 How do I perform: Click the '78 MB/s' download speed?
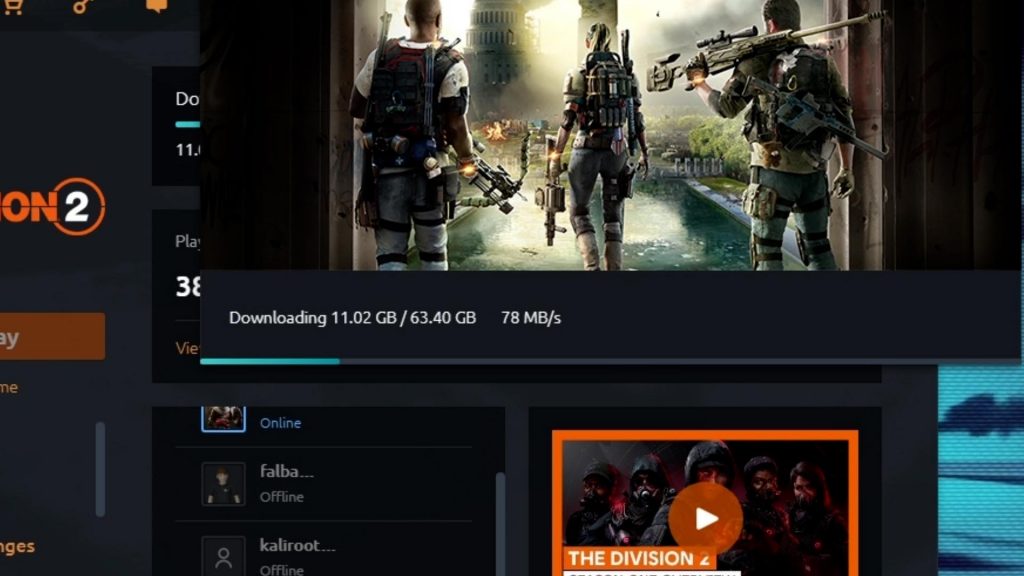click(531, 318)
